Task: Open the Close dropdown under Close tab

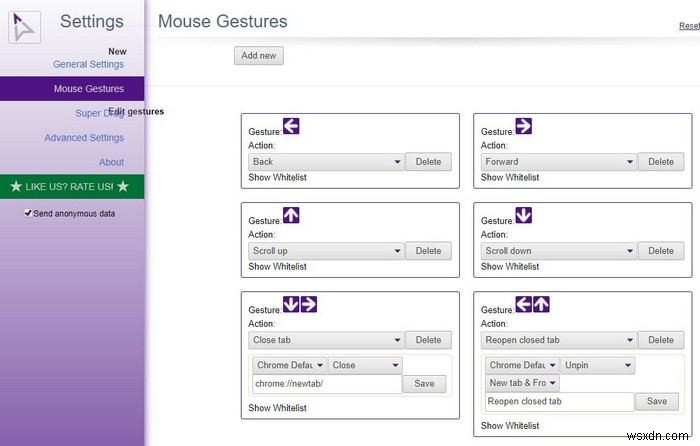Action: (x=365, y=365)
